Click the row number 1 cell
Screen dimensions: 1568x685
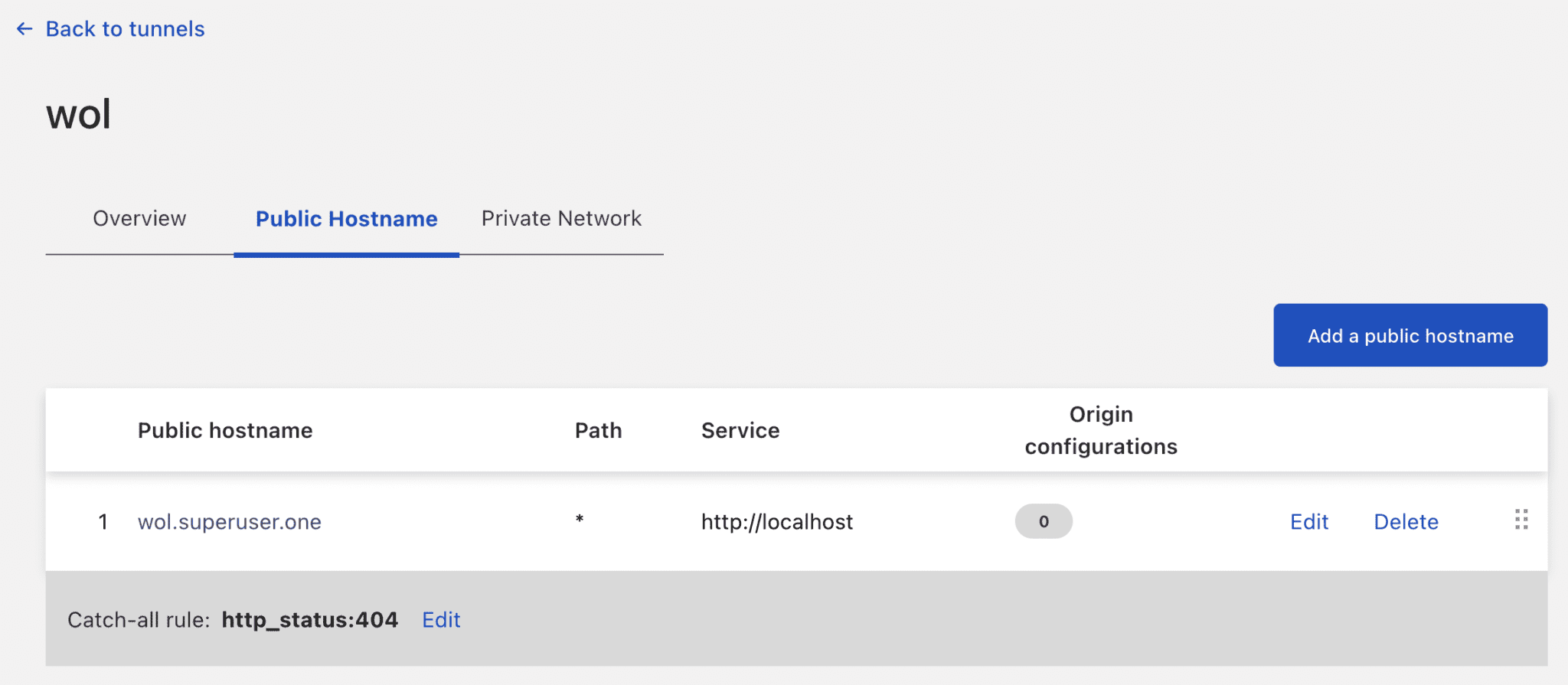(104, 521)
